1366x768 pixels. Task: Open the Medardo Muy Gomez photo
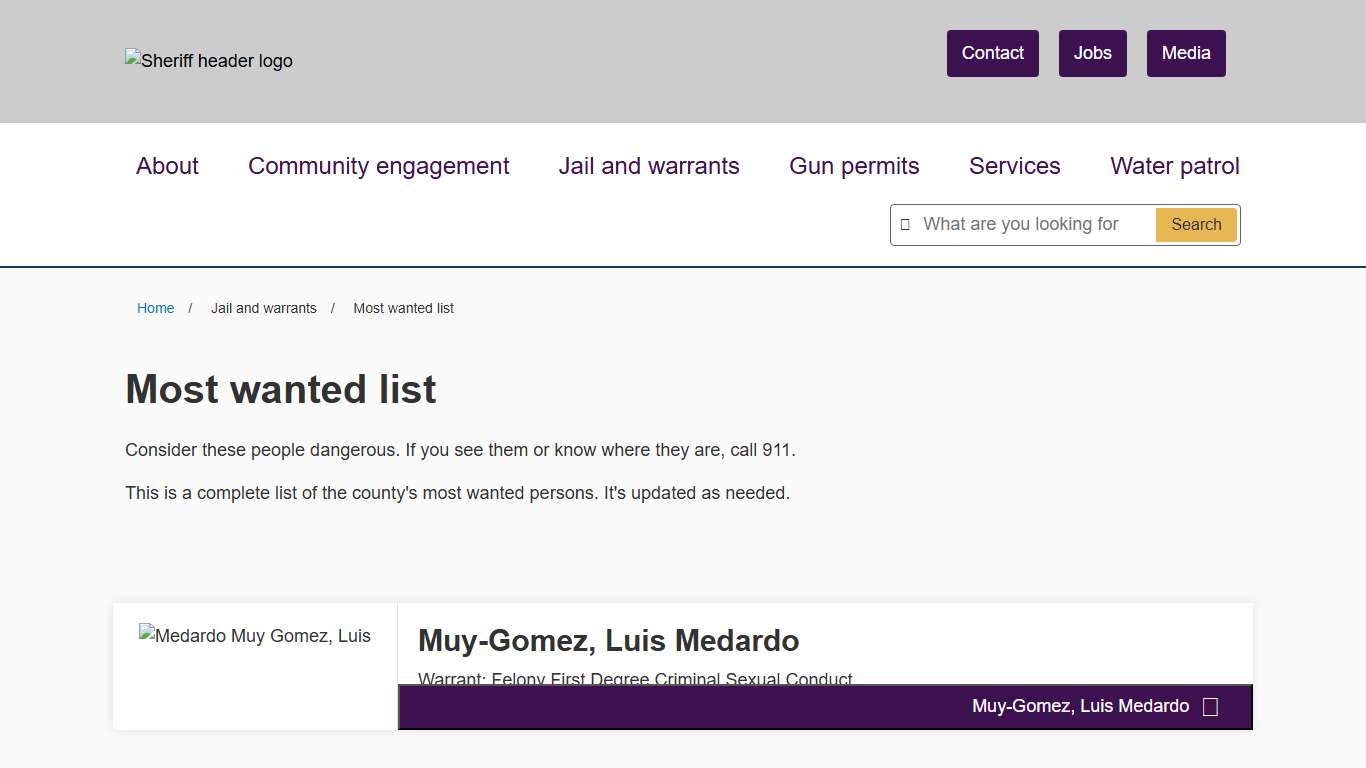(255, 636)
